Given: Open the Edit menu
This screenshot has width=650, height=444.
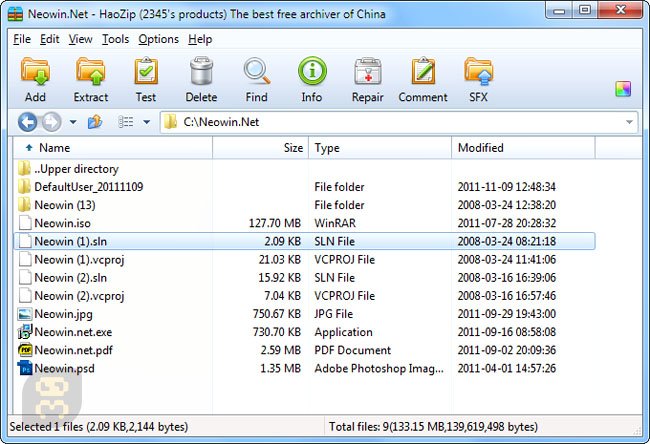Looking at the screenshot, I should point(50,39).
